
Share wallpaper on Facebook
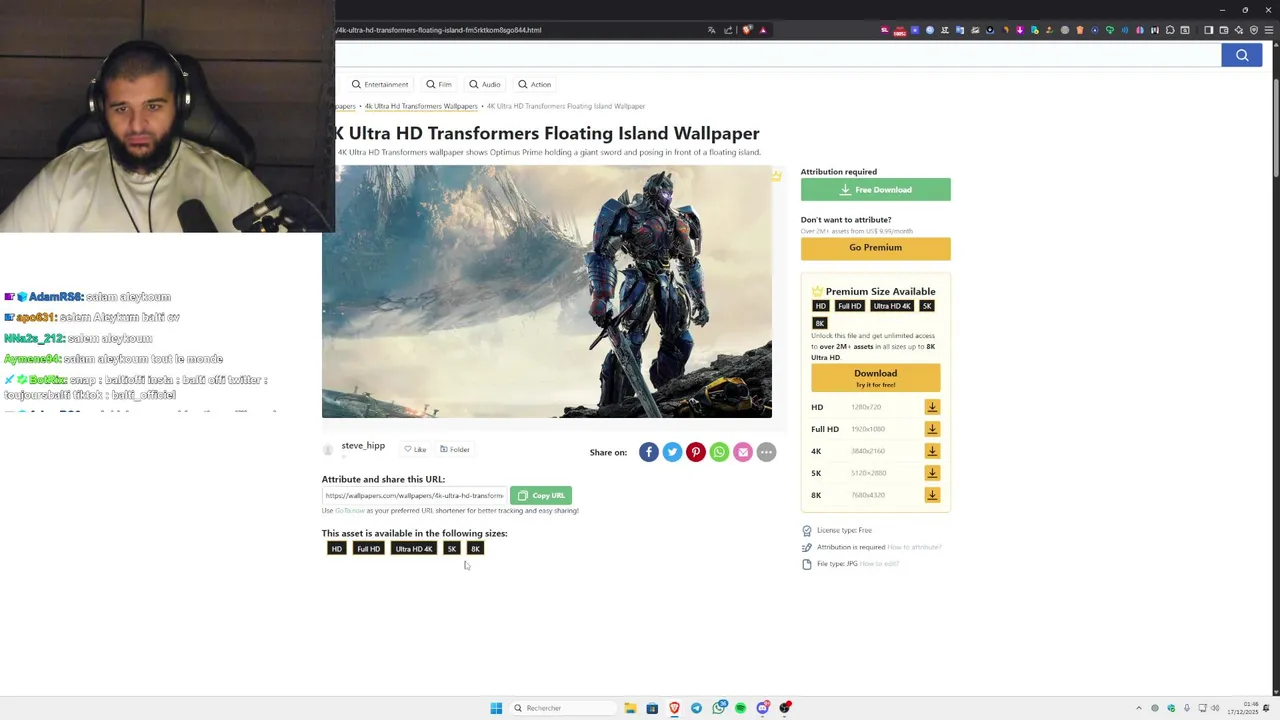tap(649, 452)
